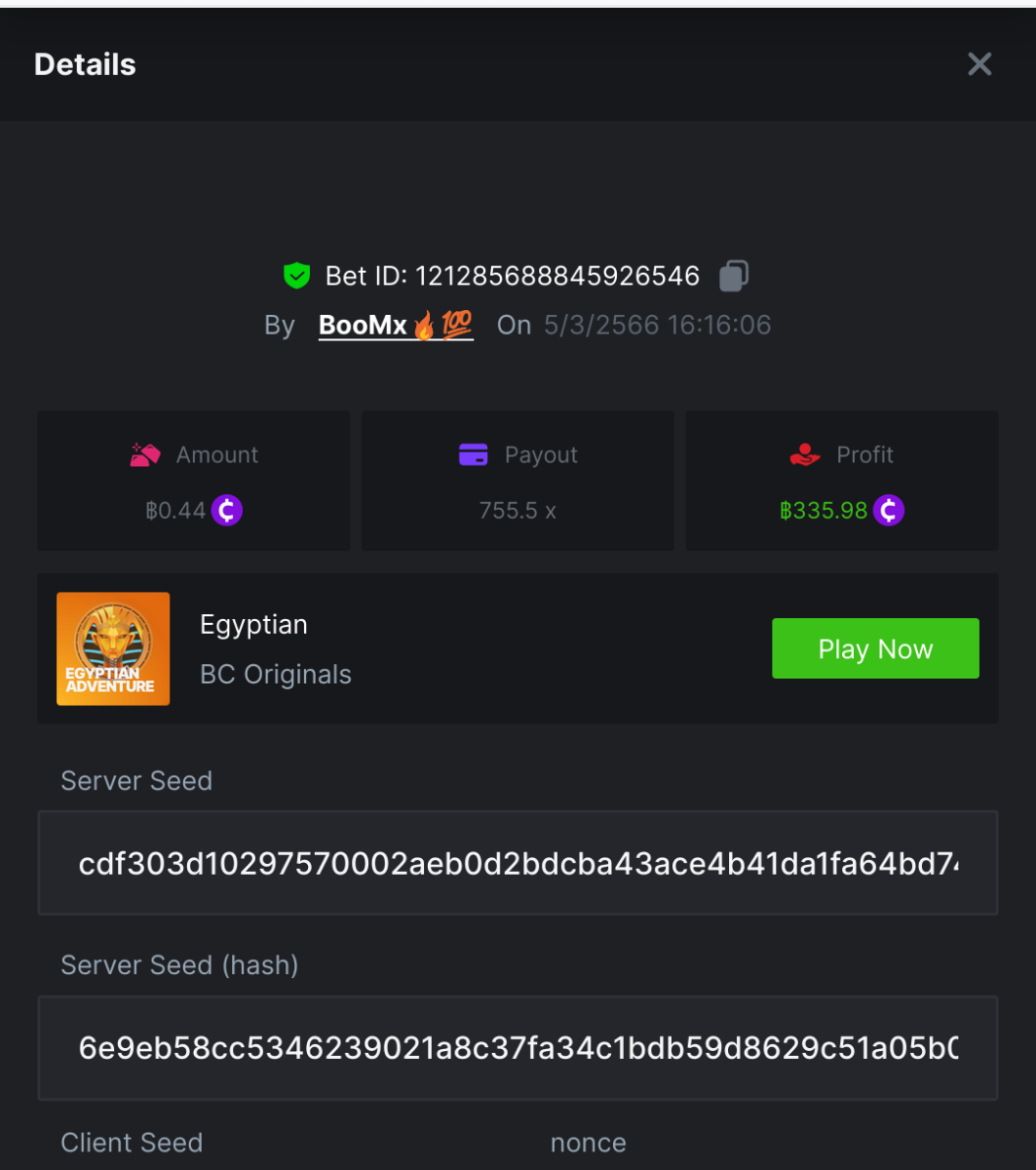
Task: Click inside the Server Seed field
Action: [x=518, y=863]
